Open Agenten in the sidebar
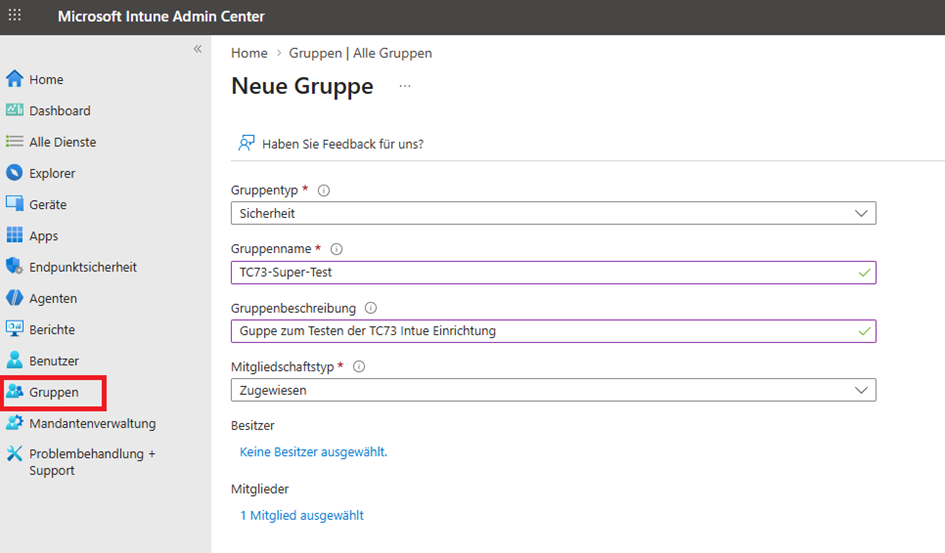 (x=53, y=299)
